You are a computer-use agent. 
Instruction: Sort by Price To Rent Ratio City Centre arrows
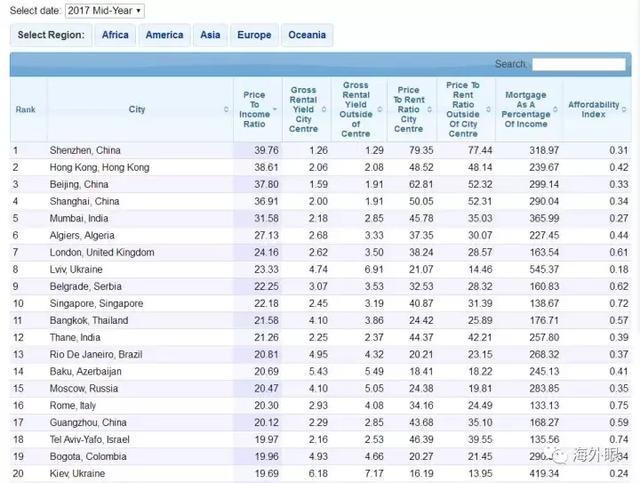[x=429, y=109]
